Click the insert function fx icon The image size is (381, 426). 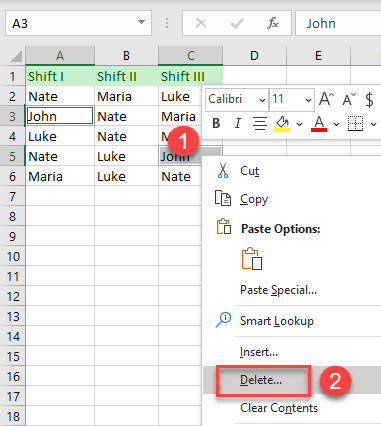[x=273, y=23]
